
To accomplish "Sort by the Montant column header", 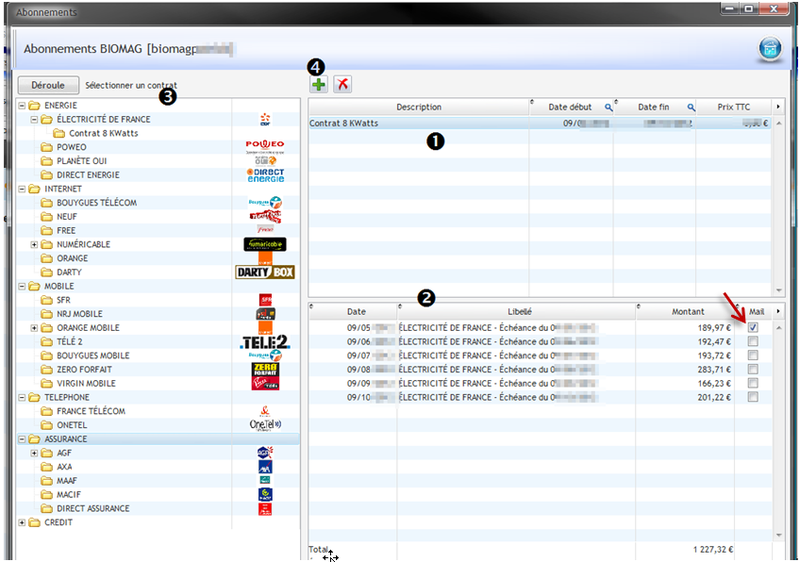I will coord(687,312).
